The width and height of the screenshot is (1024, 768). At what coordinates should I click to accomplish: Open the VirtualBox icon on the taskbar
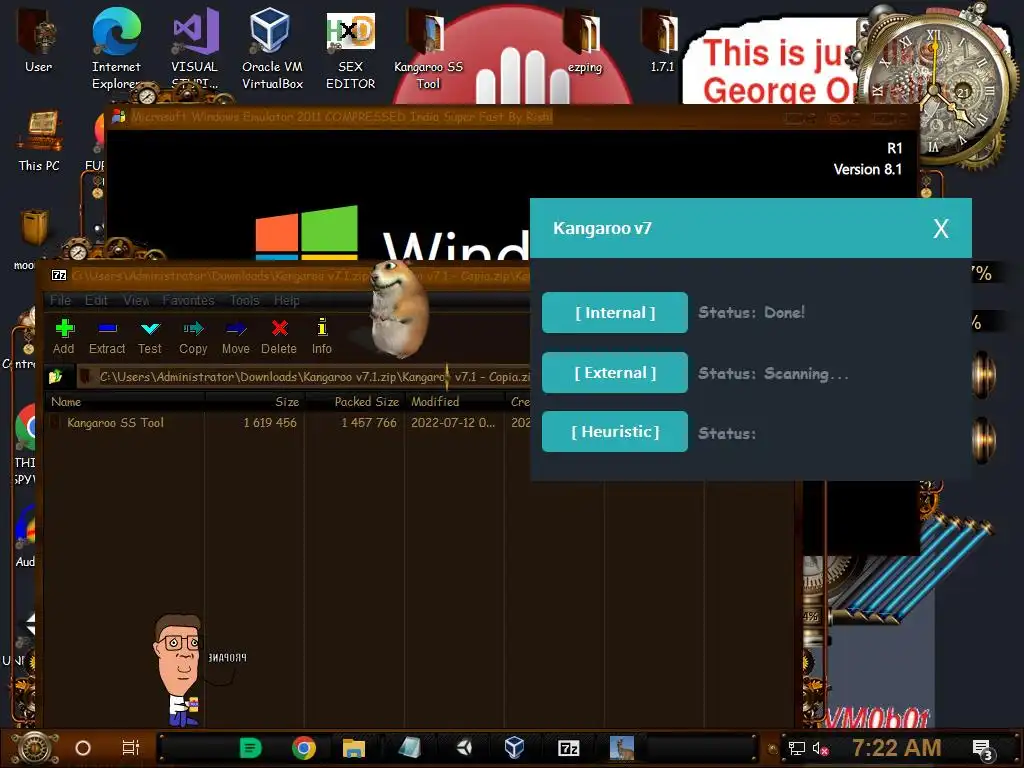(515, 748)
